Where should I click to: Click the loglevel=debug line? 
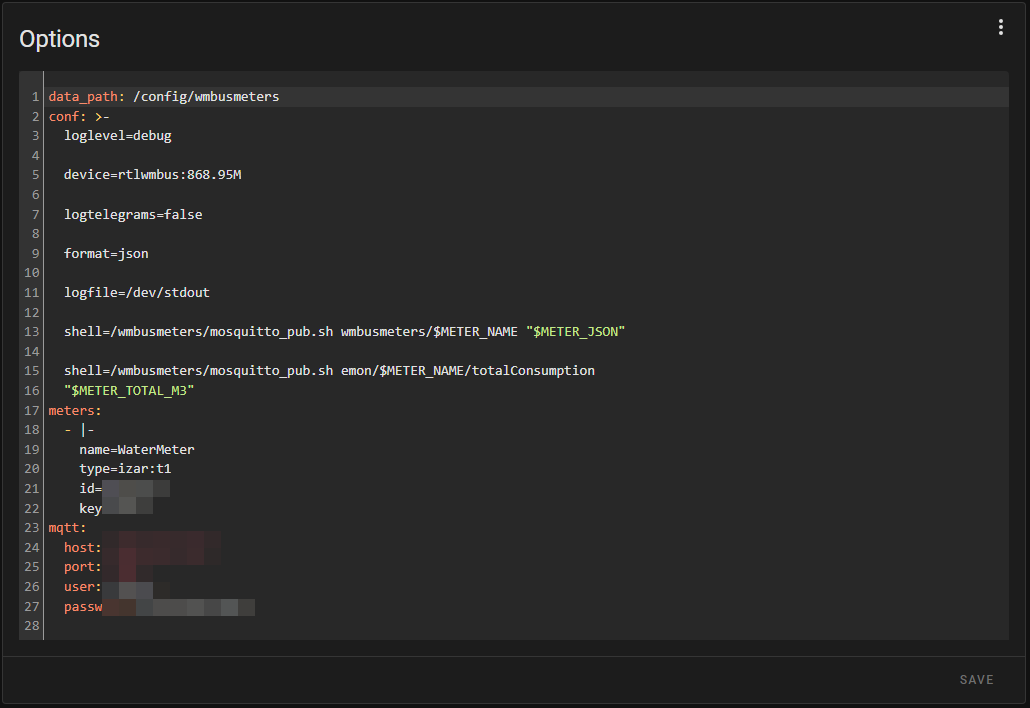(x=118, y=136)
